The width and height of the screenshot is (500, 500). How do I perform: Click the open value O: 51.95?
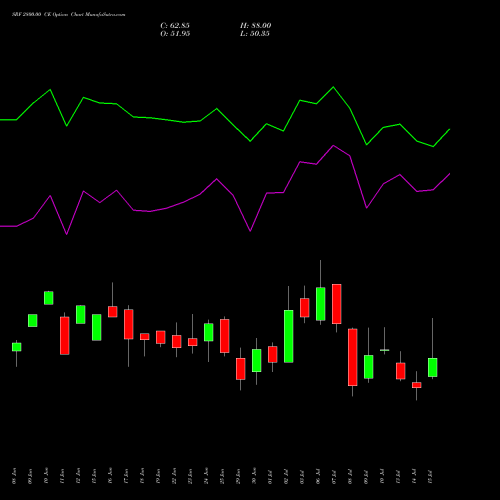[x=175, y=34]
